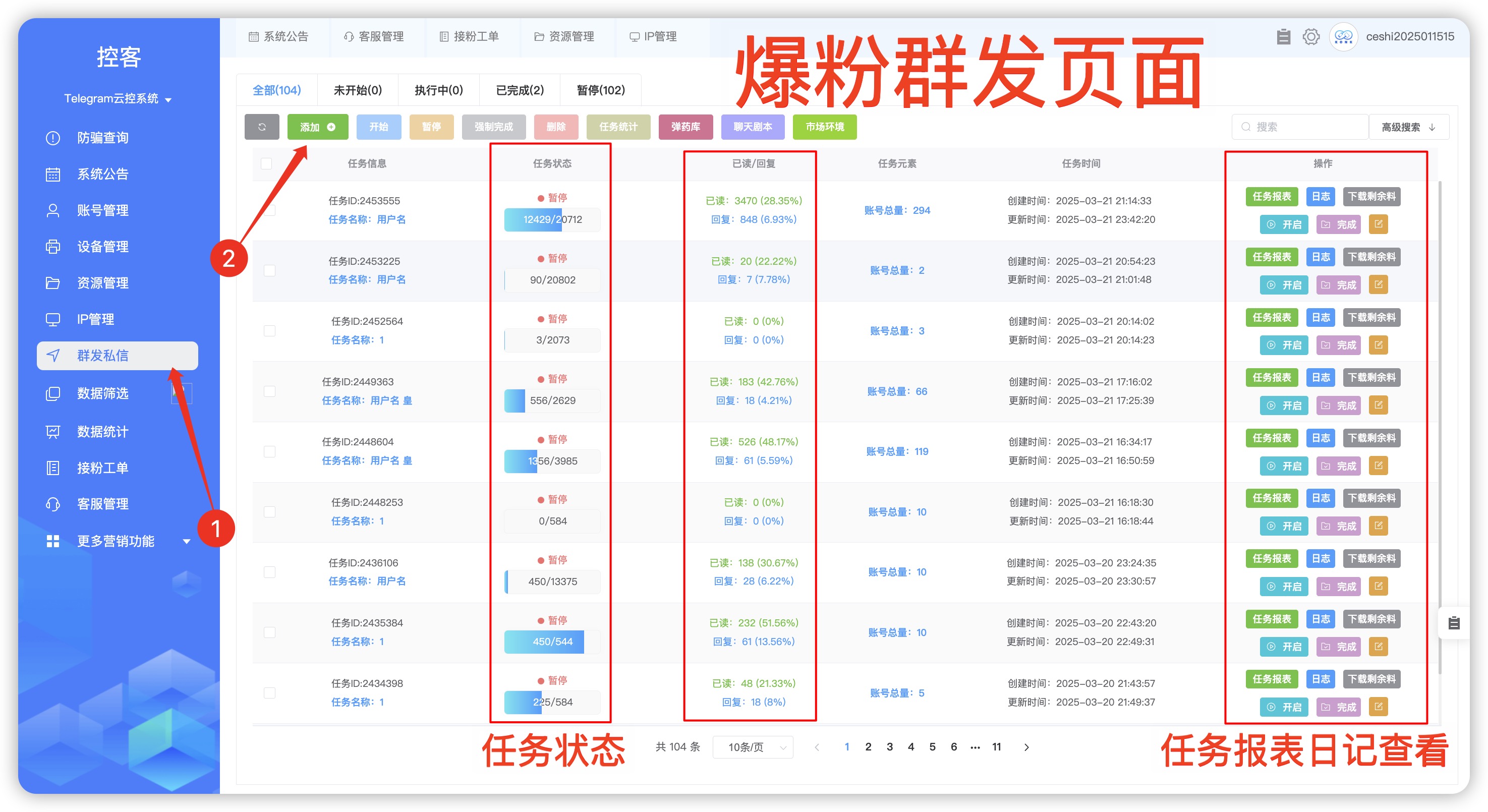Open 防骗查询 in the sidebar
The height and width of the screenshot is (812, 1488).
coord(103,138)
